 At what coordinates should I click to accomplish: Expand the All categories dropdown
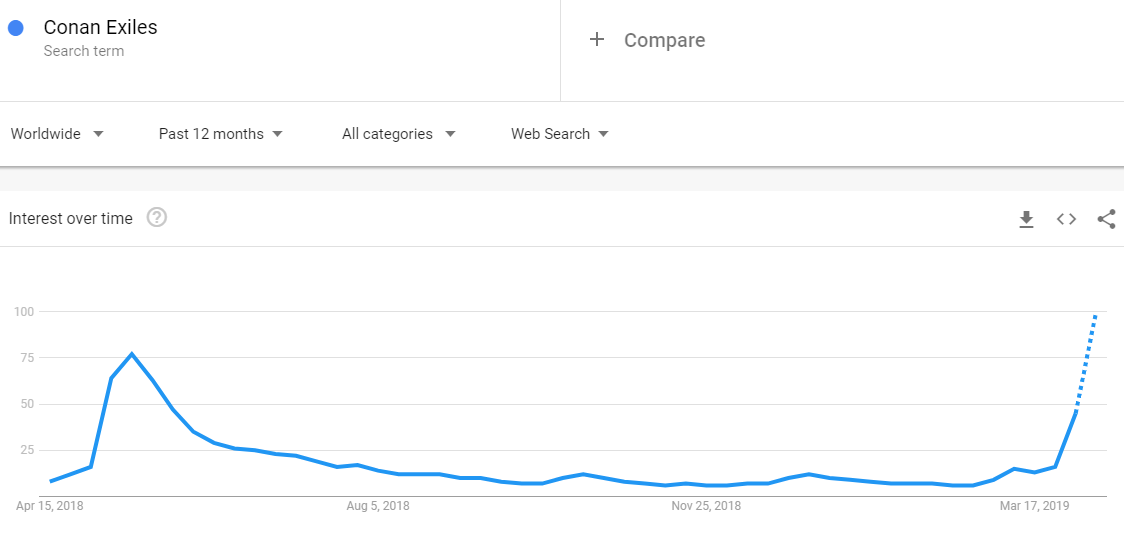tap(399, 134)
